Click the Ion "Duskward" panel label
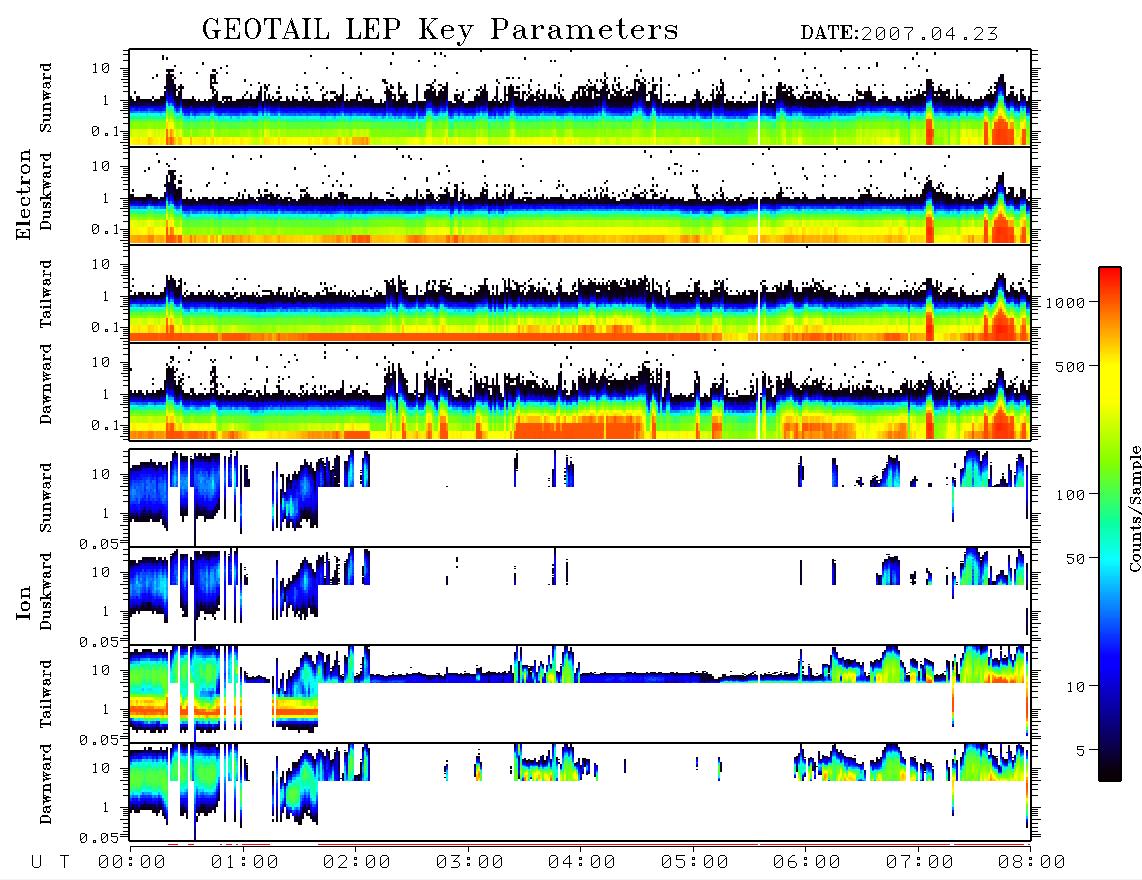This screenshot has width=1142, height=880. point(46,591)
